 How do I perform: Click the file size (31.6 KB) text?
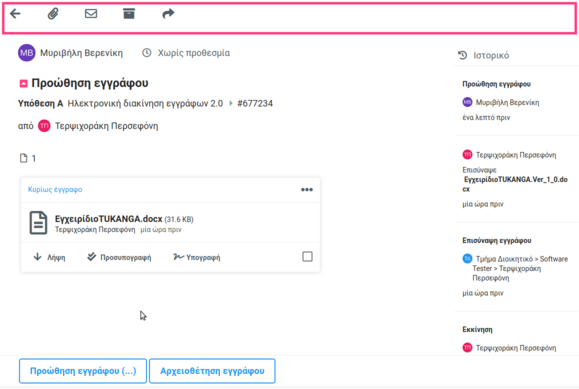click(x=179, y=219)
